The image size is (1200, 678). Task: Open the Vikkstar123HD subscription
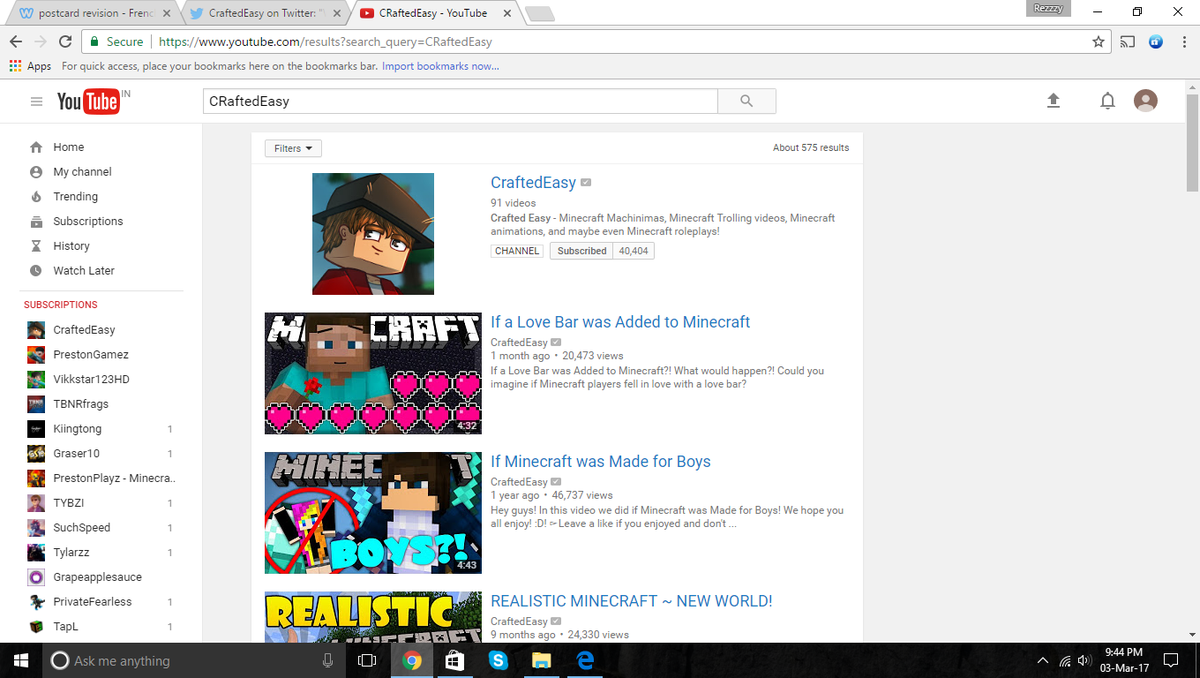(x=91, y=379)
